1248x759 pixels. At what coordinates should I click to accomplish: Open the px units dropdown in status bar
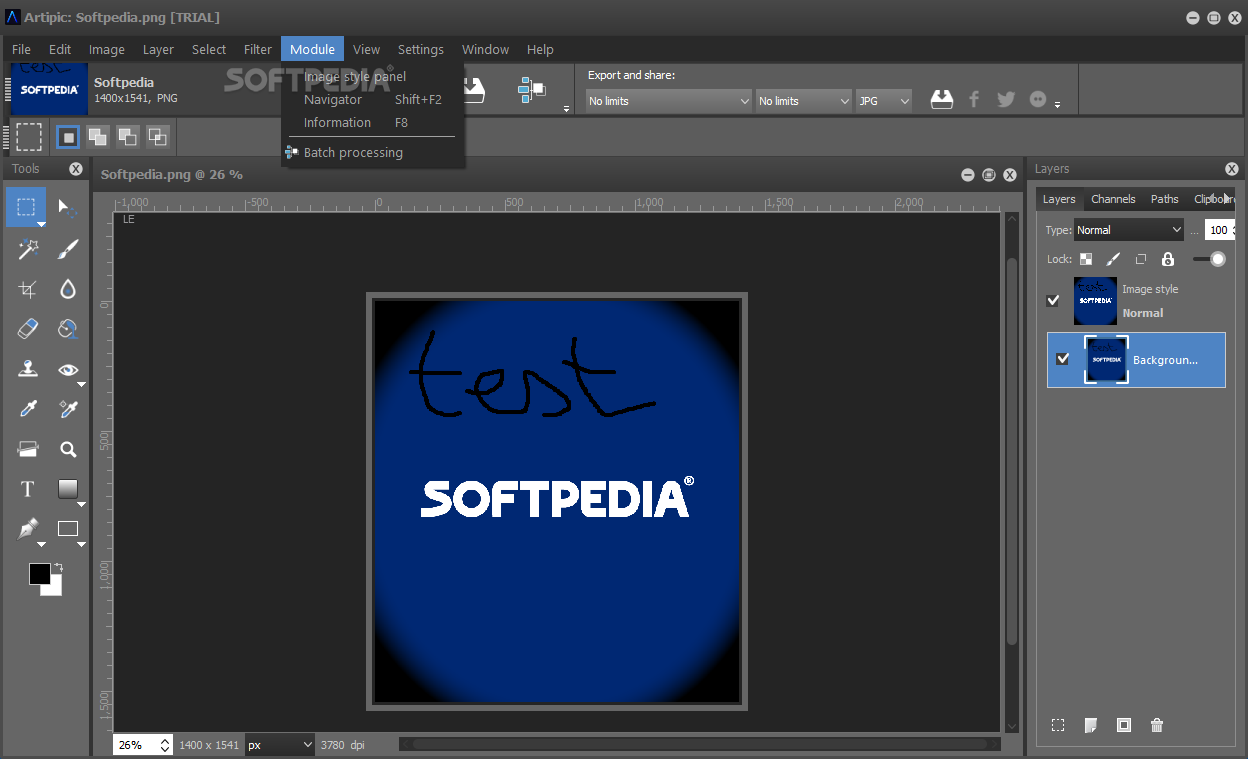(x=280, y=745)
